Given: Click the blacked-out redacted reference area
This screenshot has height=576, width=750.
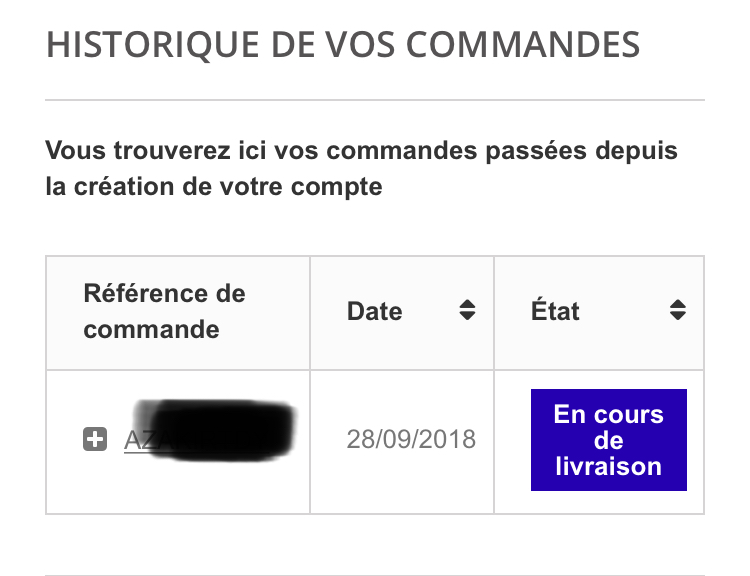Looking at the screenshot, I should point(214,430).
